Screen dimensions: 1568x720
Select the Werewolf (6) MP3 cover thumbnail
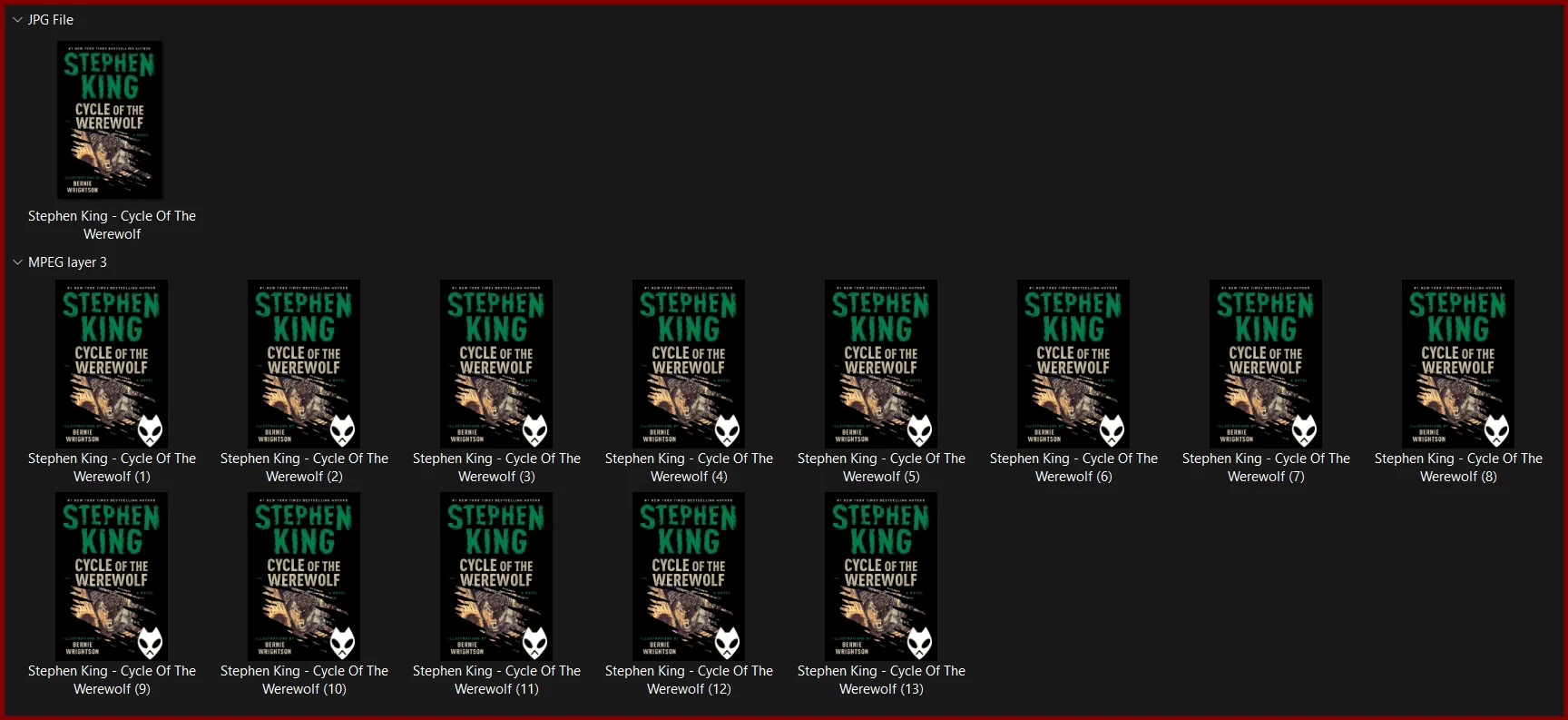[1073, 364]
